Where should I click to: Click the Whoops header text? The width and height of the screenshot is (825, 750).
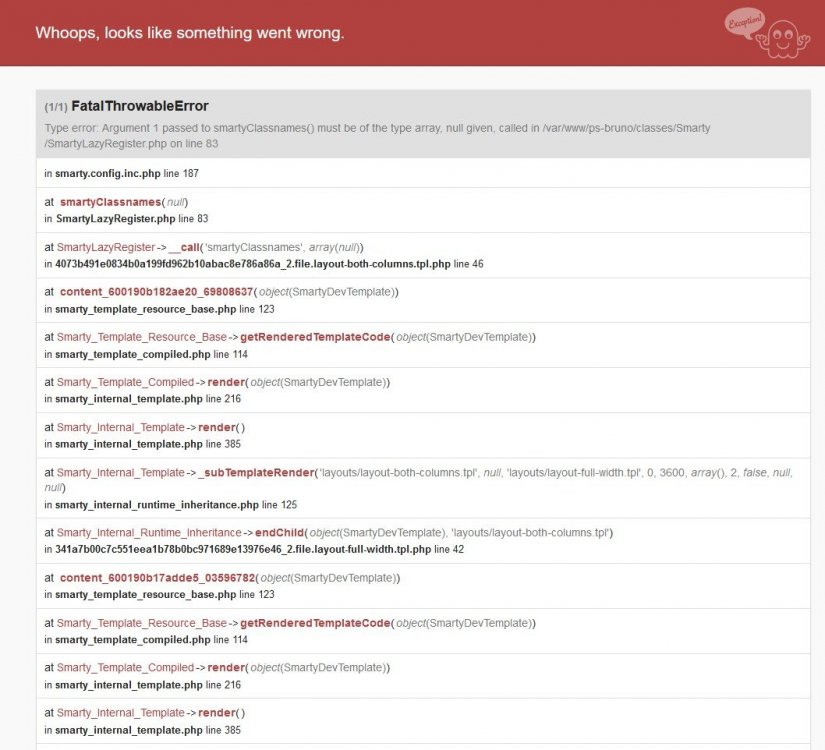point(190,33)
